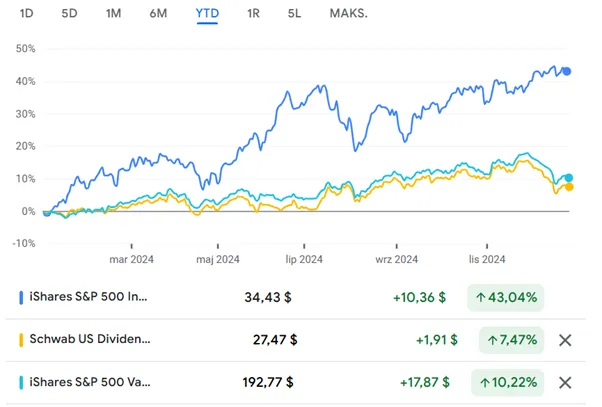Screen dimensions: 602x407
Task: Click the blue line end dot on chart
Action: tap(567, 71)
